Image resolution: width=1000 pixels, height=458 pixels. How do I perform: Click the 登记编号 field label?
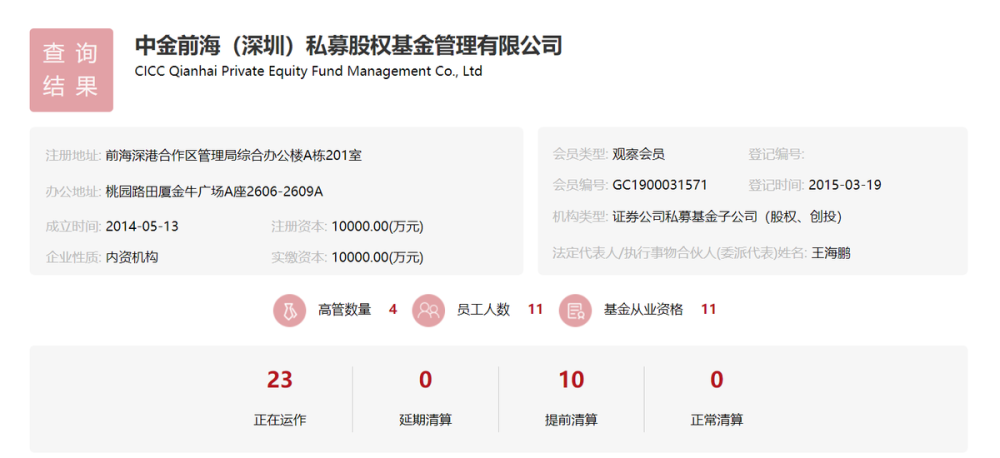click(776, 154)
